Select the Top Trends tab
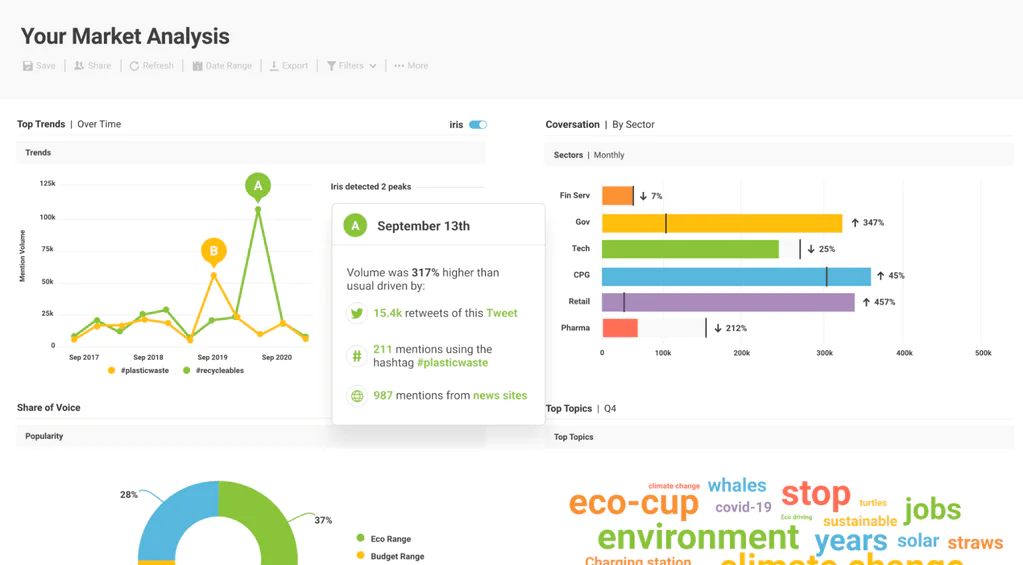Image resolution: width=1023 pixels, height=565 pixels. coord(41,124)
